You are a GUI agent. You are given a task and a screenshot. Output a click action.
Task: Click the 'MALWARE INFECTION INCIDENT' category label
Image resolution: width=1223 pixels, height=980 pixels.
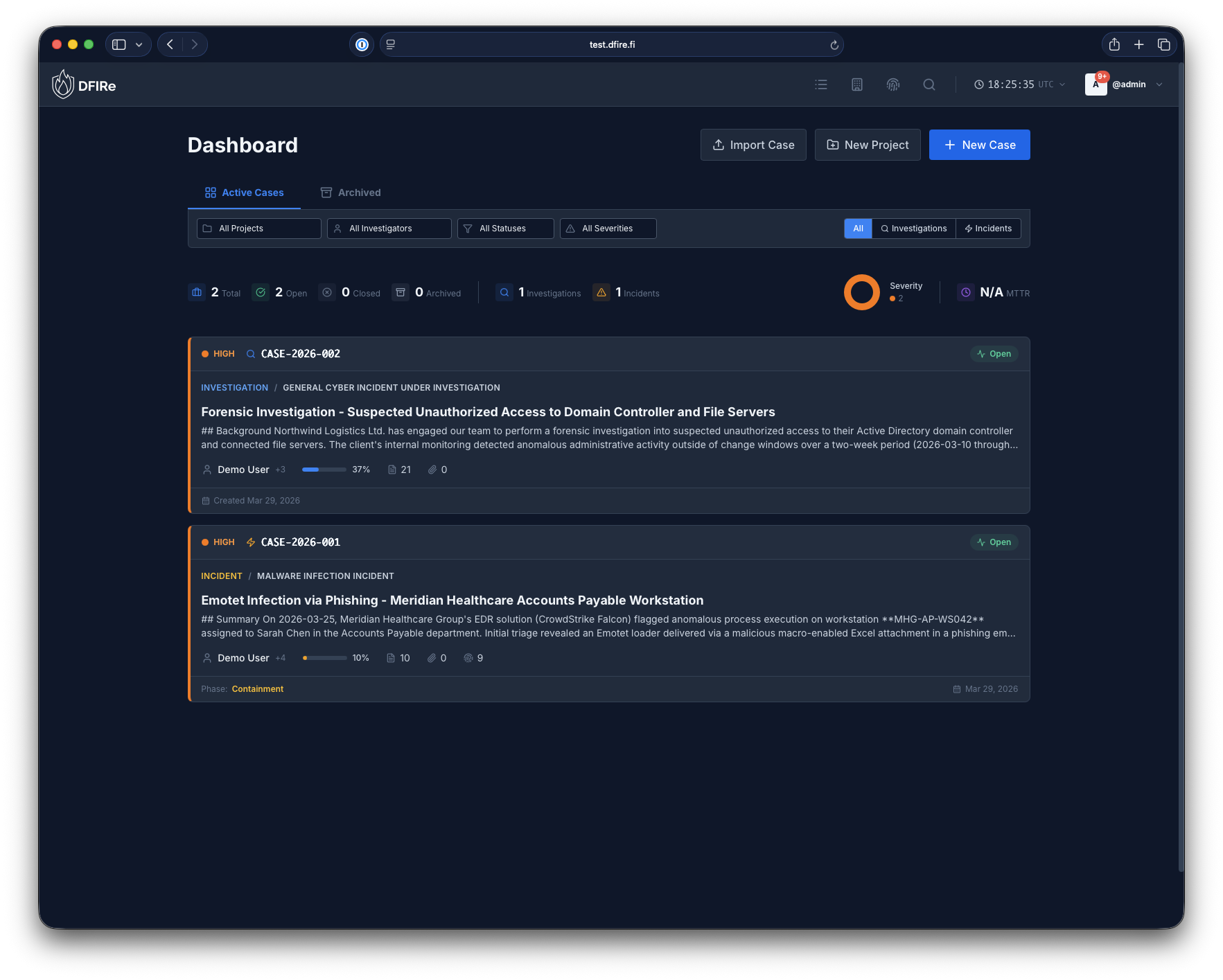pos(326,576)
